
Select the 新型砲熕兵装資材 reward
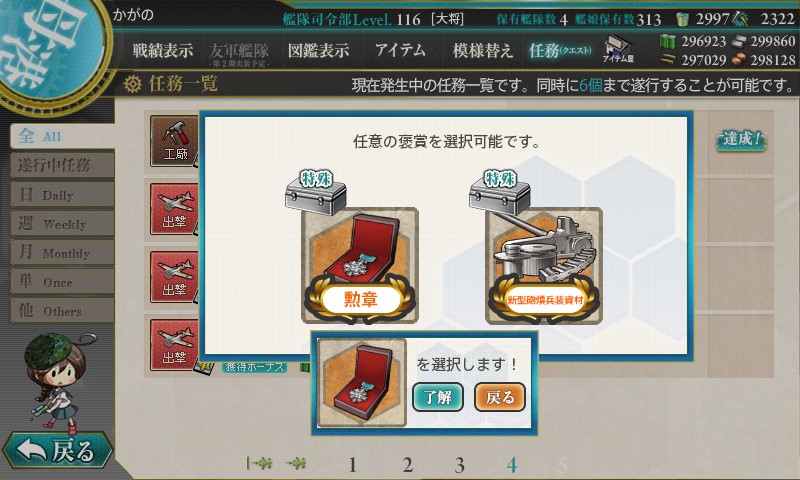tap(544, 265)
